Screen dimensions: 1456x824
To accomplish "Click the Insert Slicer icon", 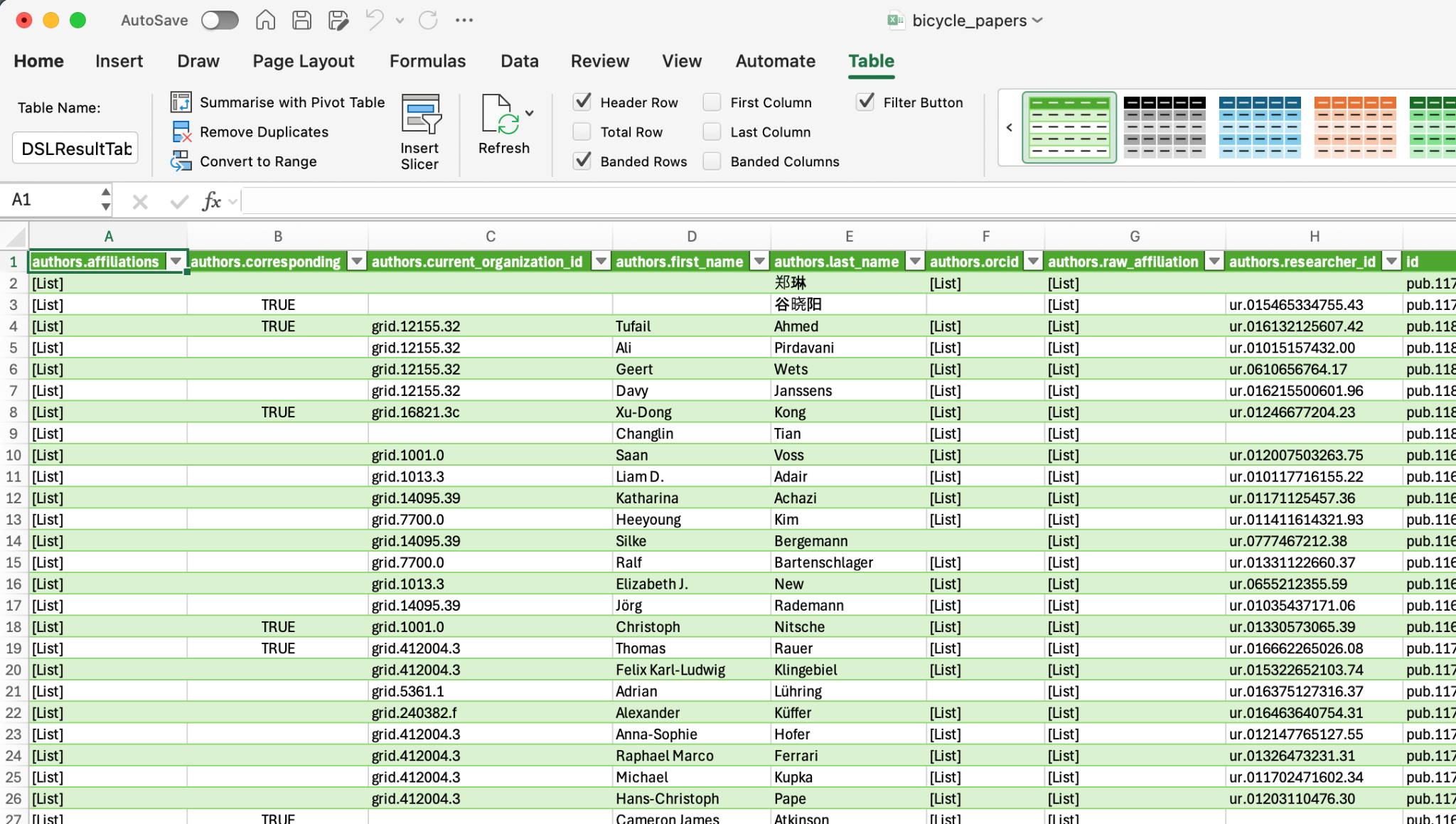I will (x=420, y=114).
